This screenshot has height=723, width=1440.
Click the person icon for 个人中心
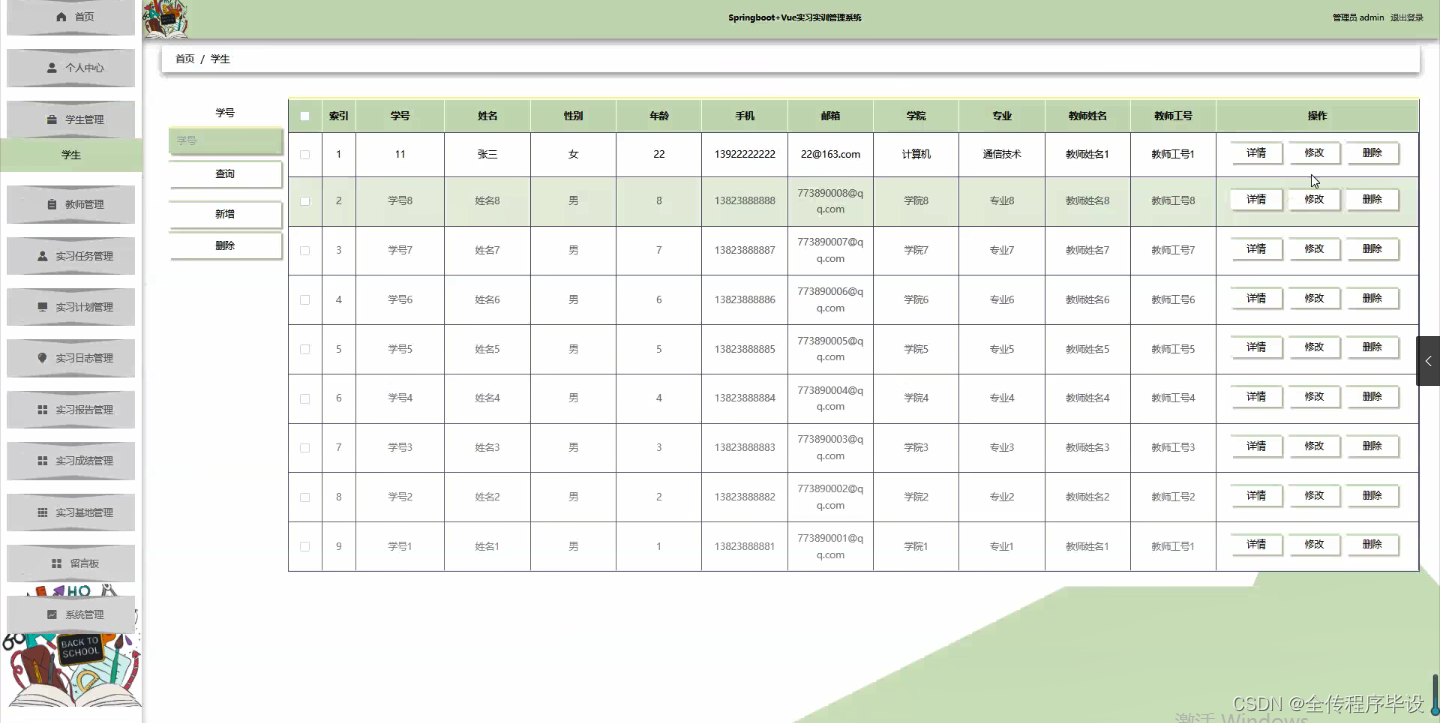(x=52, y=68)
